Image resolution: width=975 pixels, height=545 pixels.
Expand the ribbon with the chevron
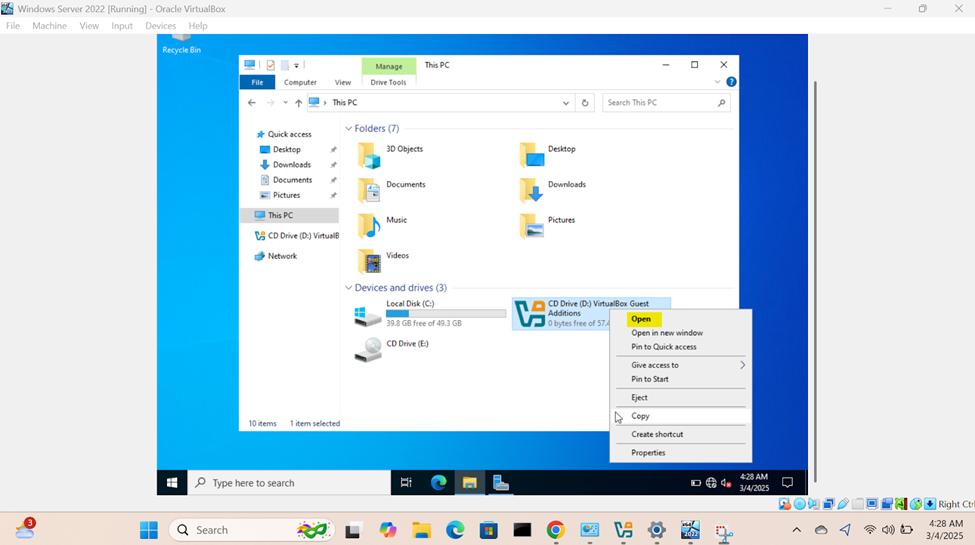point(718,82)
